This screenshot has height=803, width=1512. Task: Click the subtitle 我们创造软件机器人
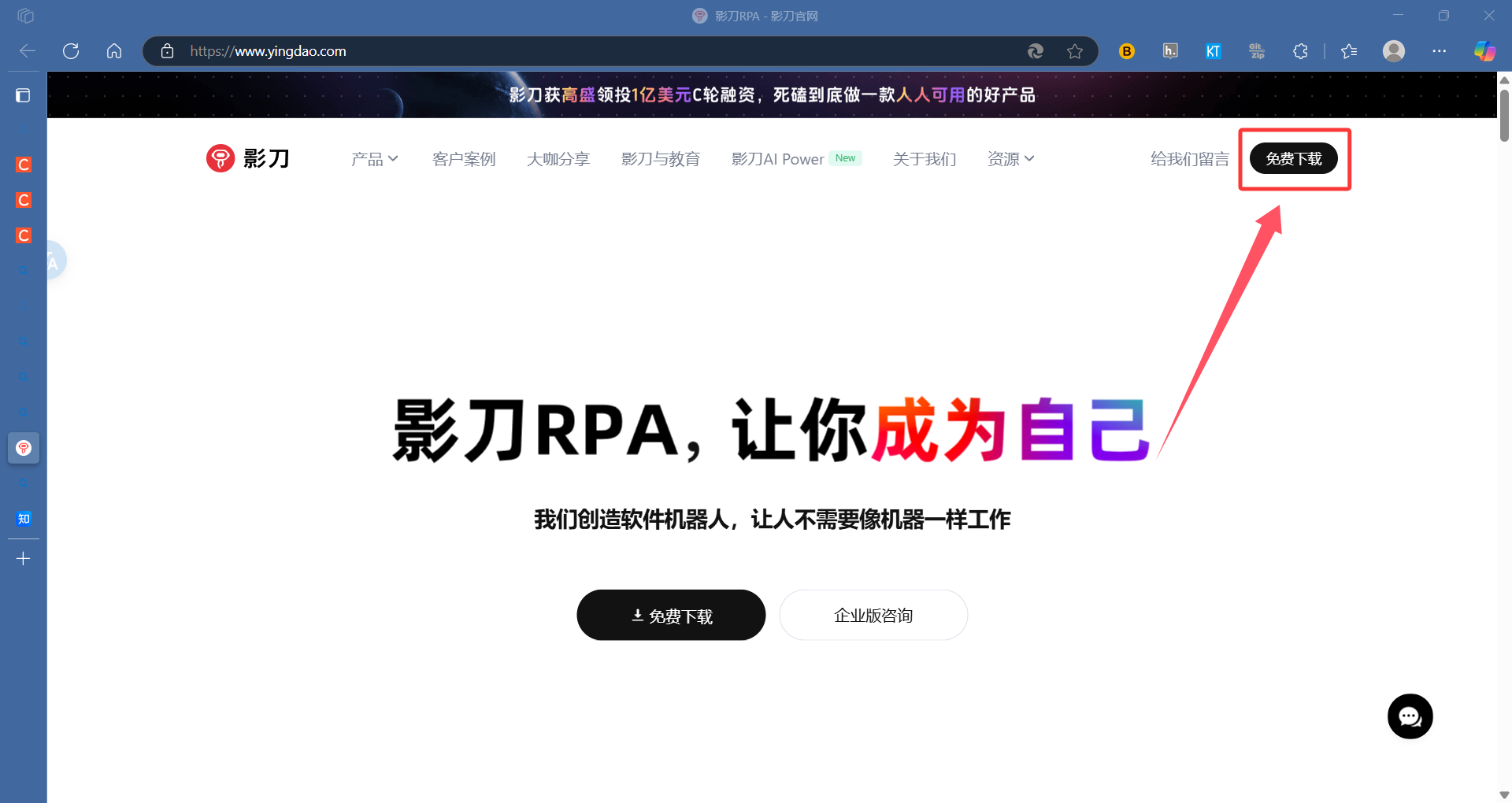[631, 520]
